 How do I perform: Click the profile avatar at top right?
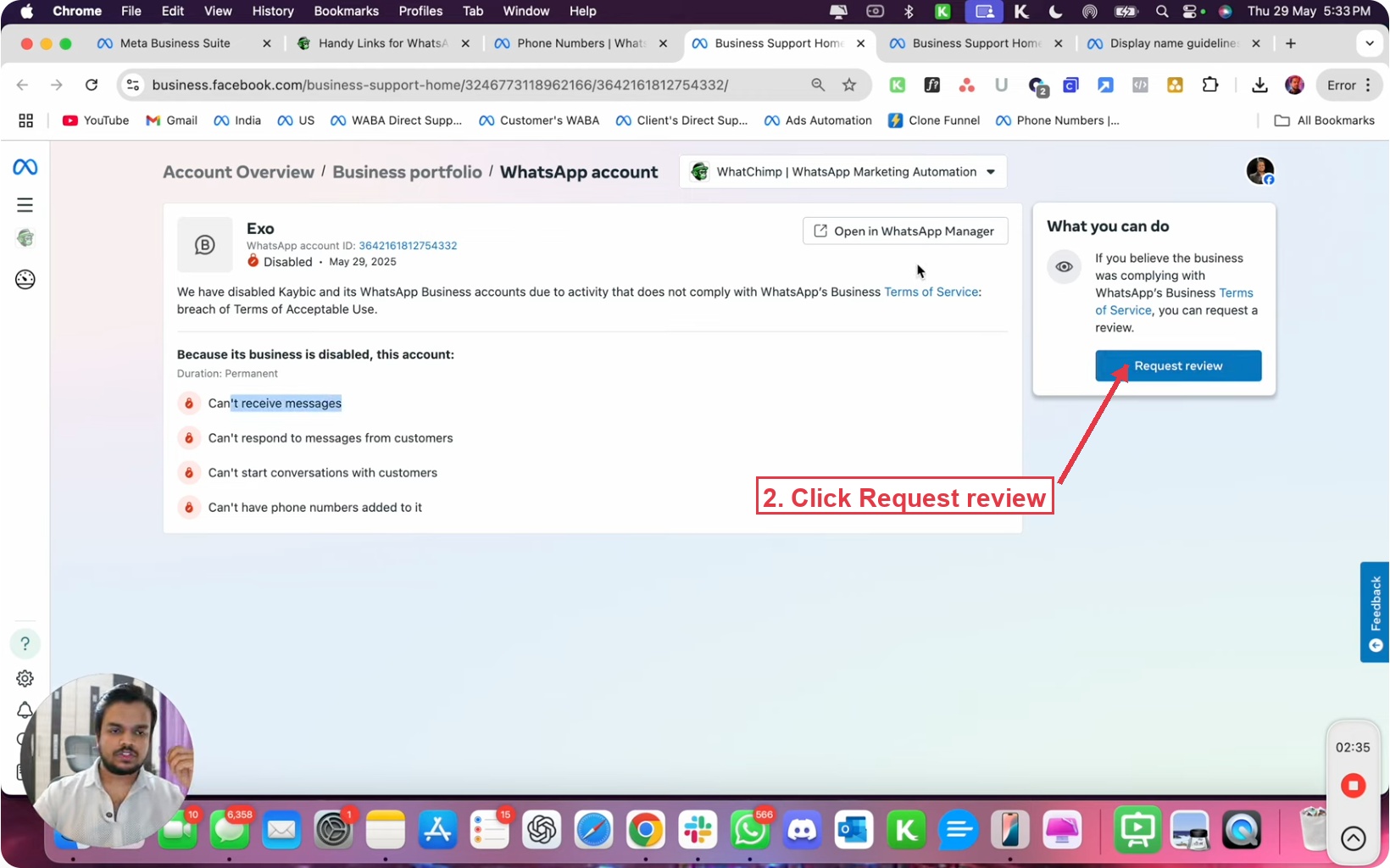pos(1260,170)
